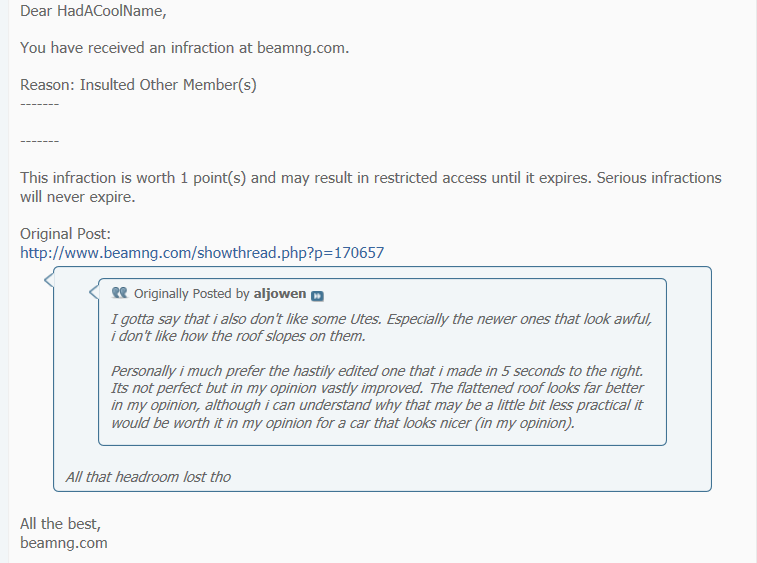This screenshot has height=563, width=757.
Task: Click the Original Post: label
Action: (x=65, y=234)
